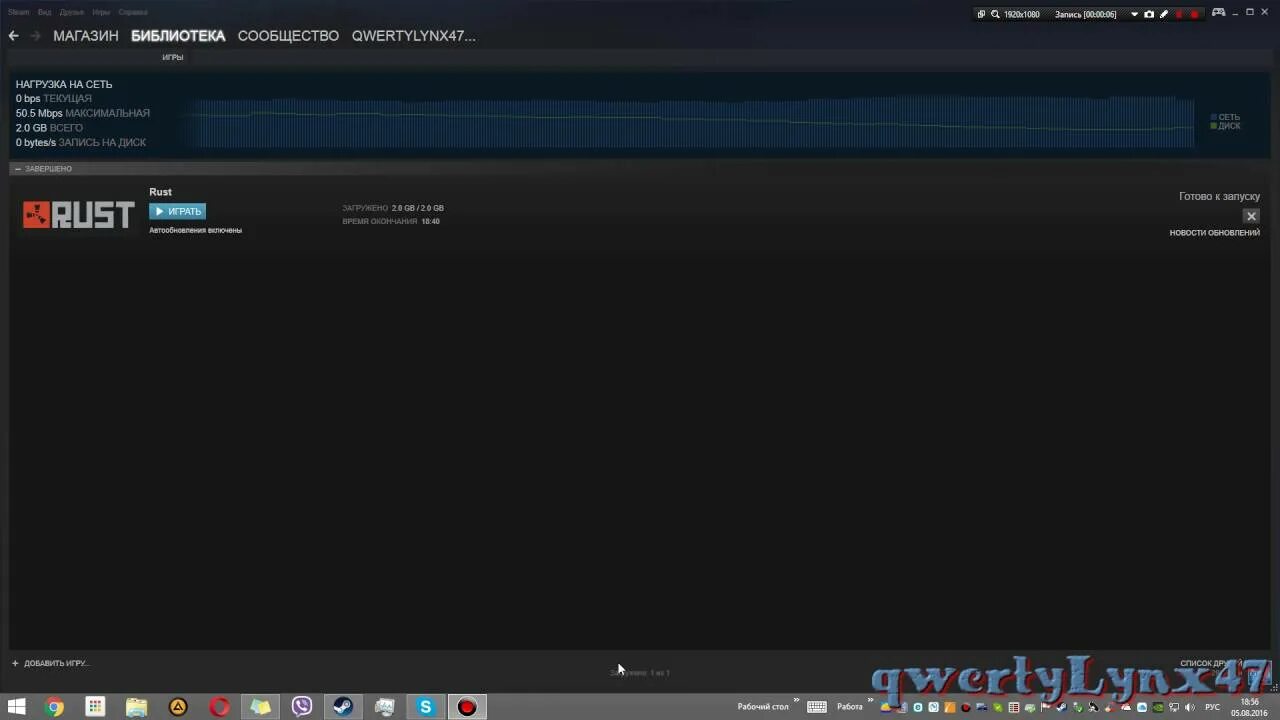The image size is (1280, 720).
Task: Open the apps grid taskbar icon
Action: (x=95, y=707)
